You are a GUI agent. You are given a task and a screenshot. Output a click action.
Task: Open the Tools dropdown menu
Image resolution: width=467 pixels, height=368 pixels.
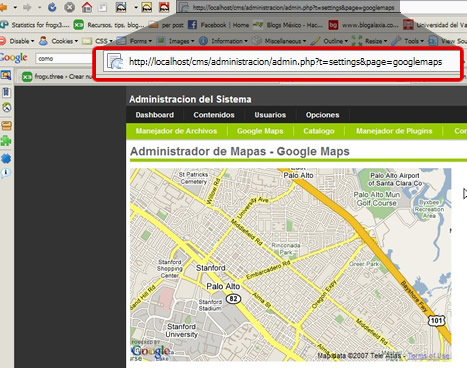(414, 41)
